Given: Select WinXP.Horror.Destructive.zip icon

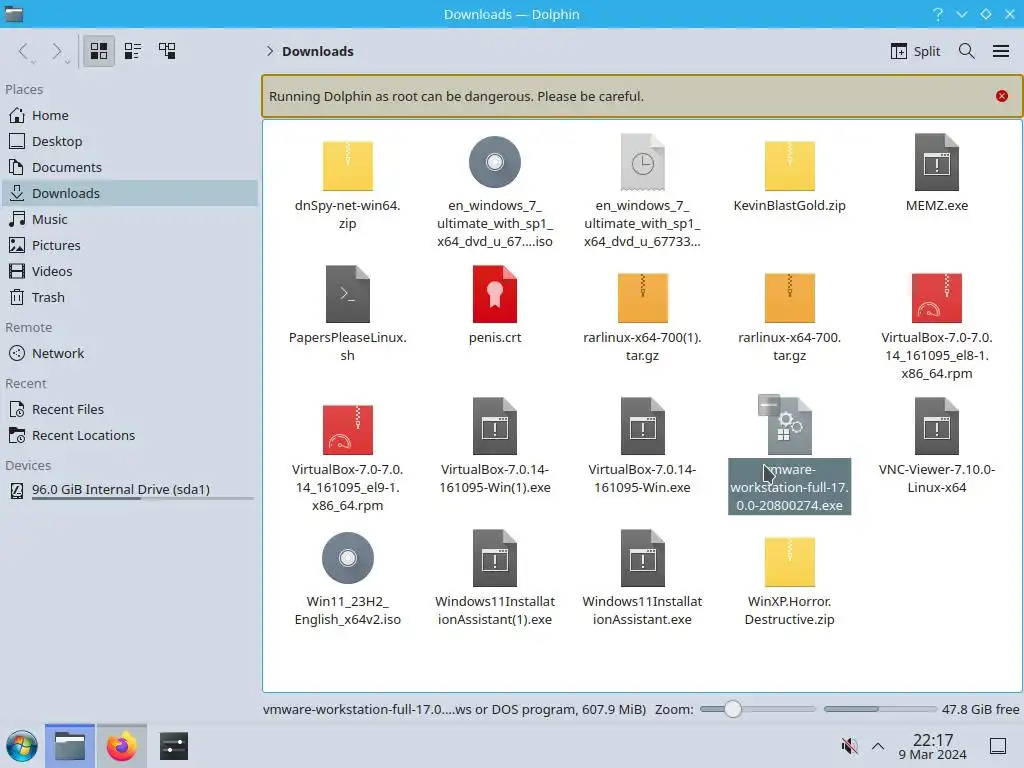Looking at the screenshot, I should [790, 561].
